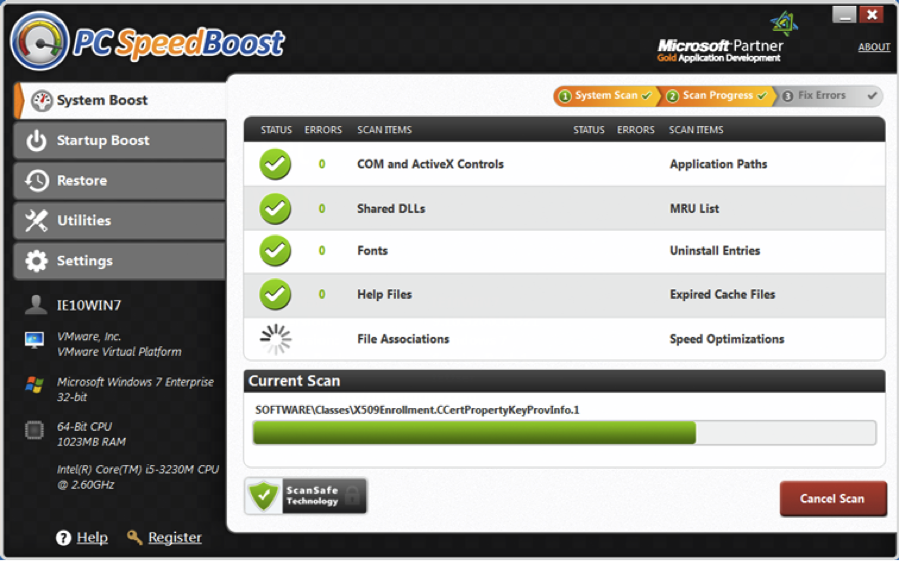Click the Help Files scan item

[384, 294]
